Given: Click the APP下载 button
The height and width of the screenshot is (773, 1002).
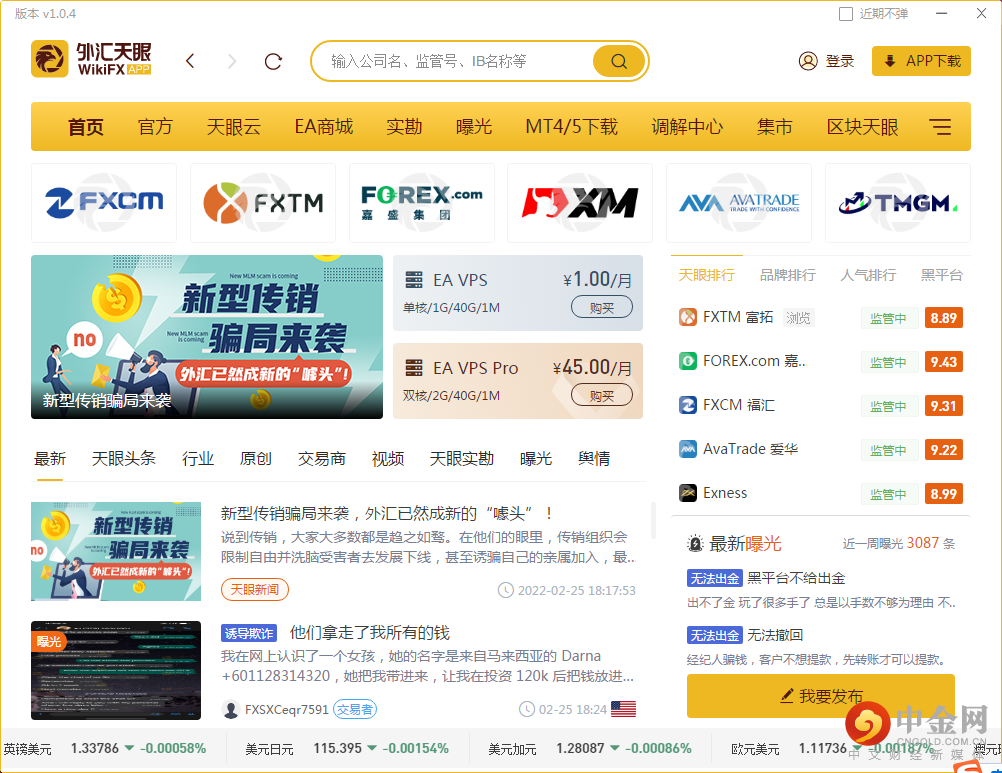Looking at the screenshot, I should (921, 61).
